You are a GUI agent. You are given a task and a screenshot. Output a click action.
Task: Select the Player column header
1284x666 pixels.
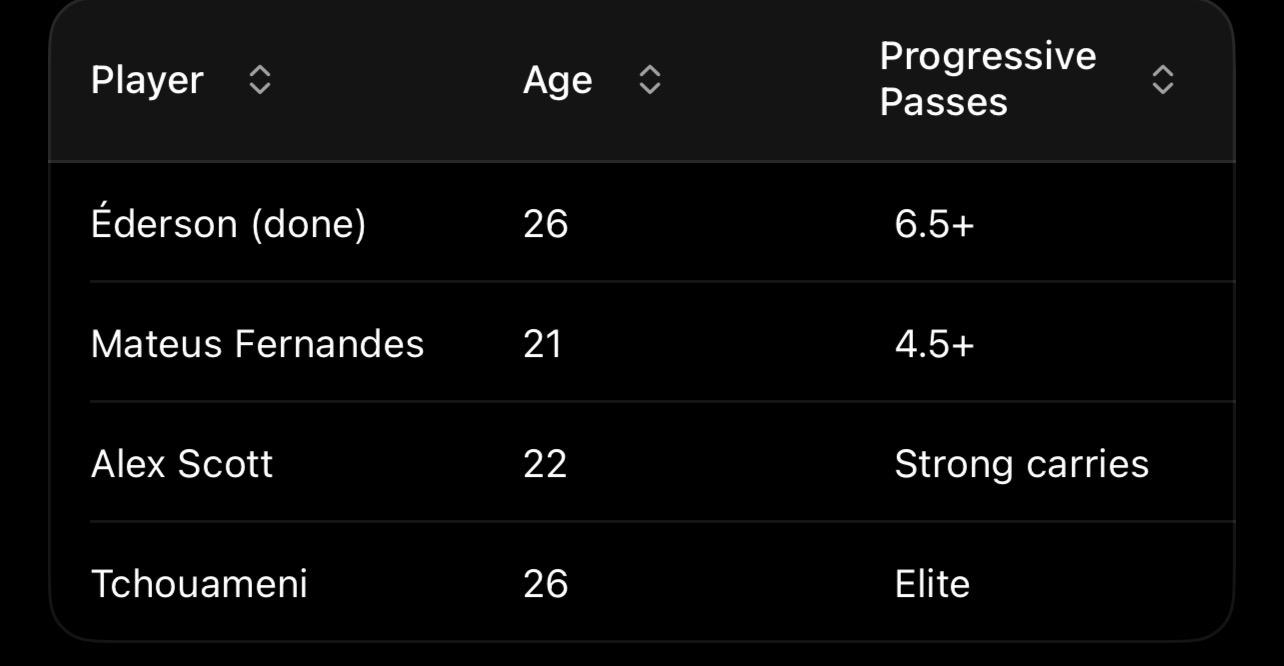(147, 80)
